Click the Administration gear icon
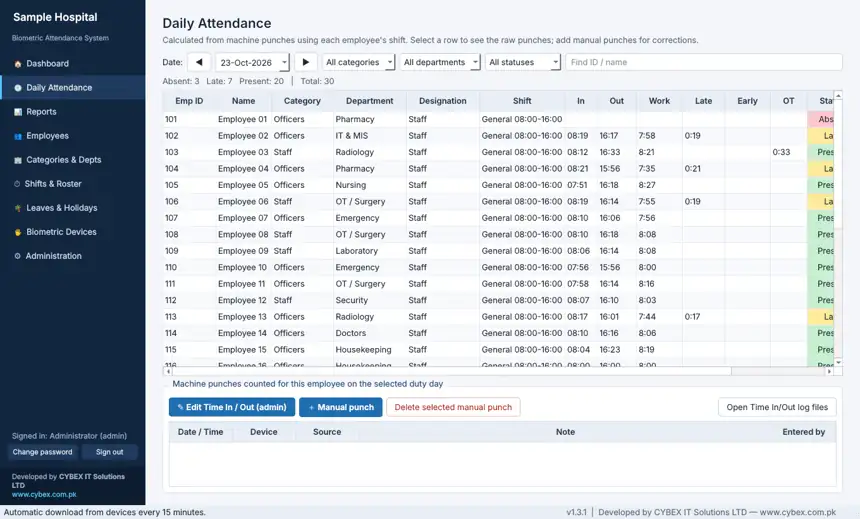 [x=18, y=256]
